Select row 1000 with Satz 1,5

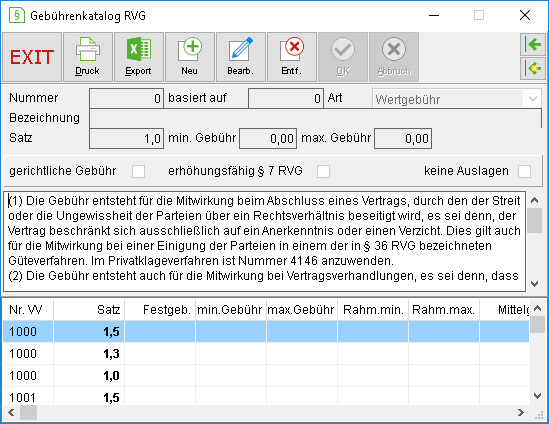click(266, 331)
